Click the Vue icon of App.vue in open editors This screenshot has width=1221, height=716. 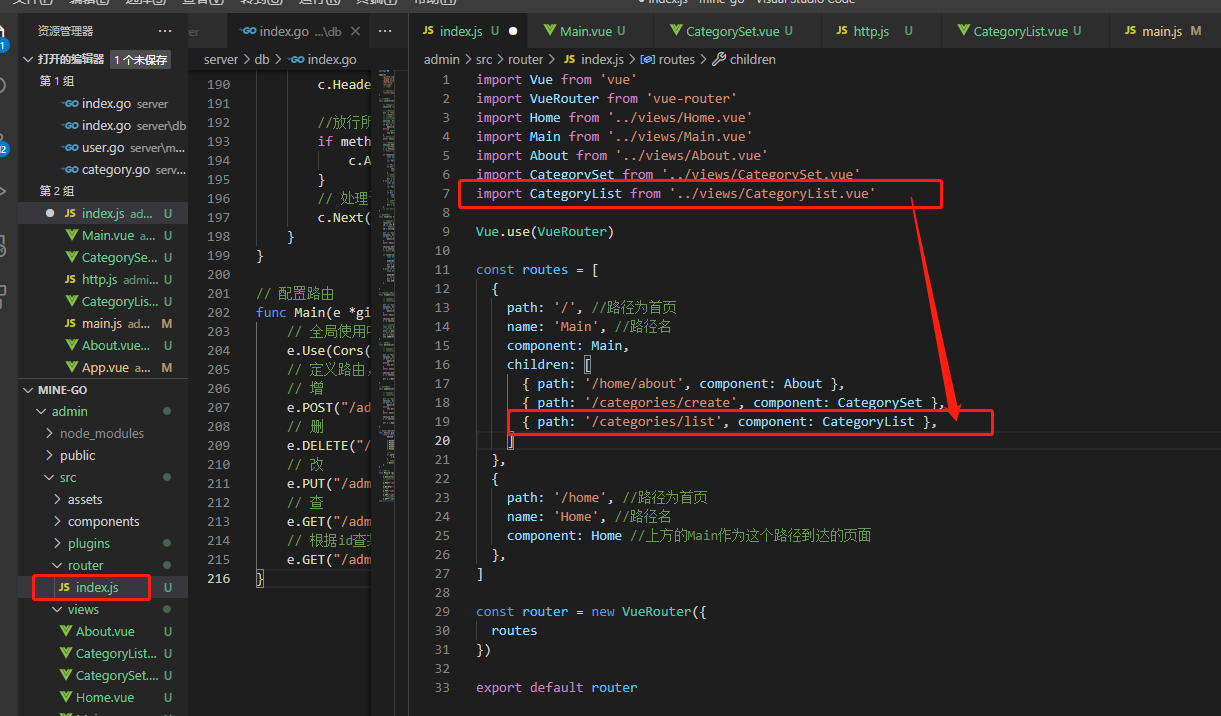[x=71, y=368]
